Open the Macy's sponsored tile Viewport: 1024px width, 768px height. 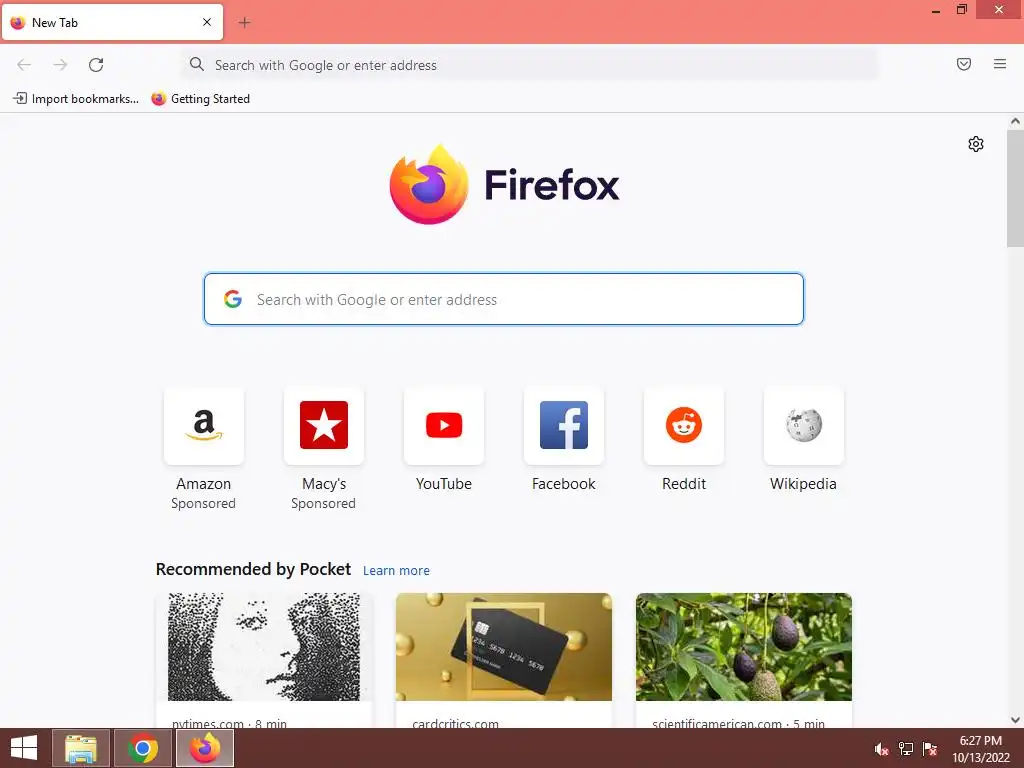click(324, 426)
